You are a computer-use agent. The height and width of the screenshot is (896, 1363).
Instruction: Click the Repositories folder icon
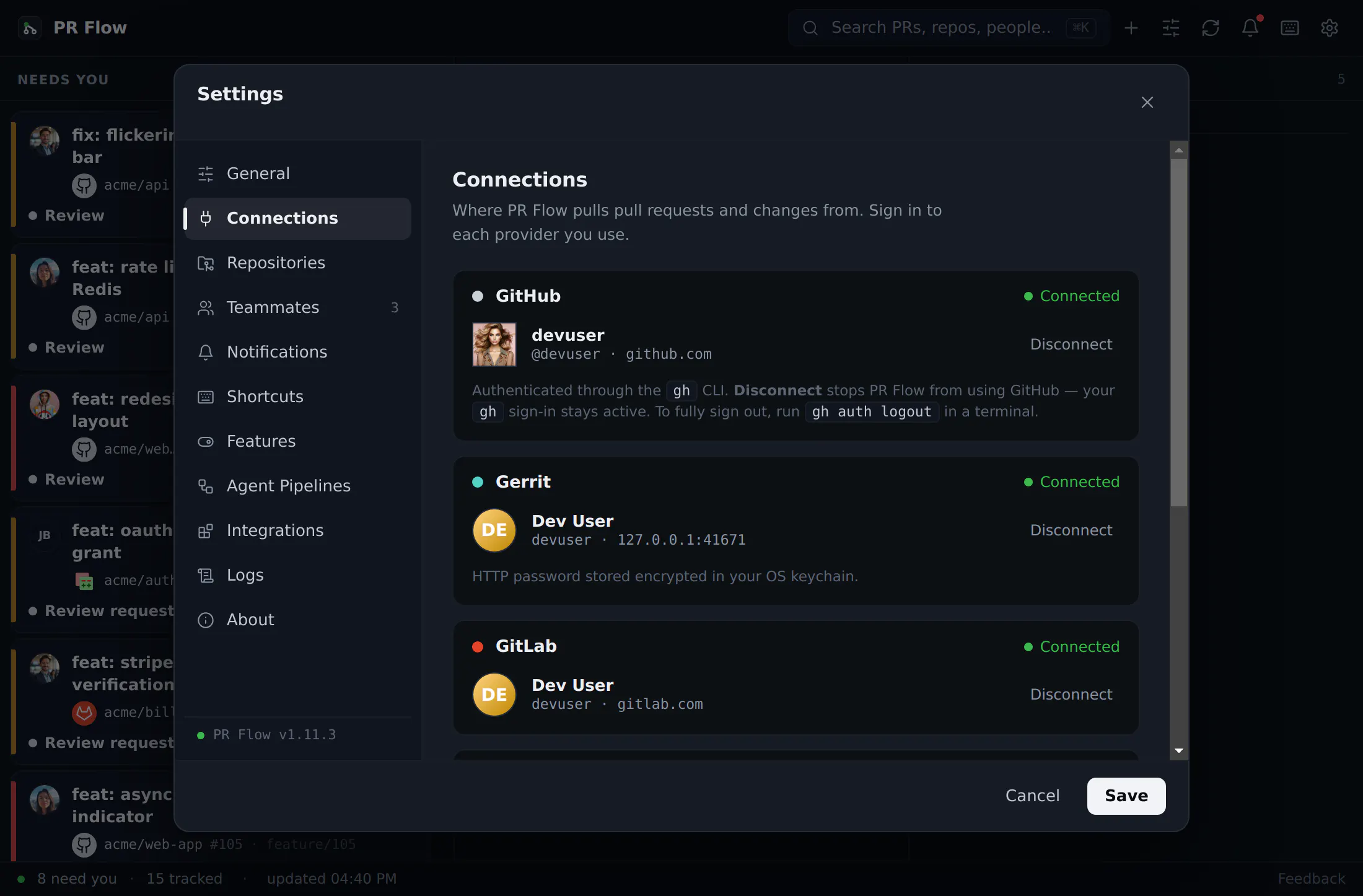206,263
